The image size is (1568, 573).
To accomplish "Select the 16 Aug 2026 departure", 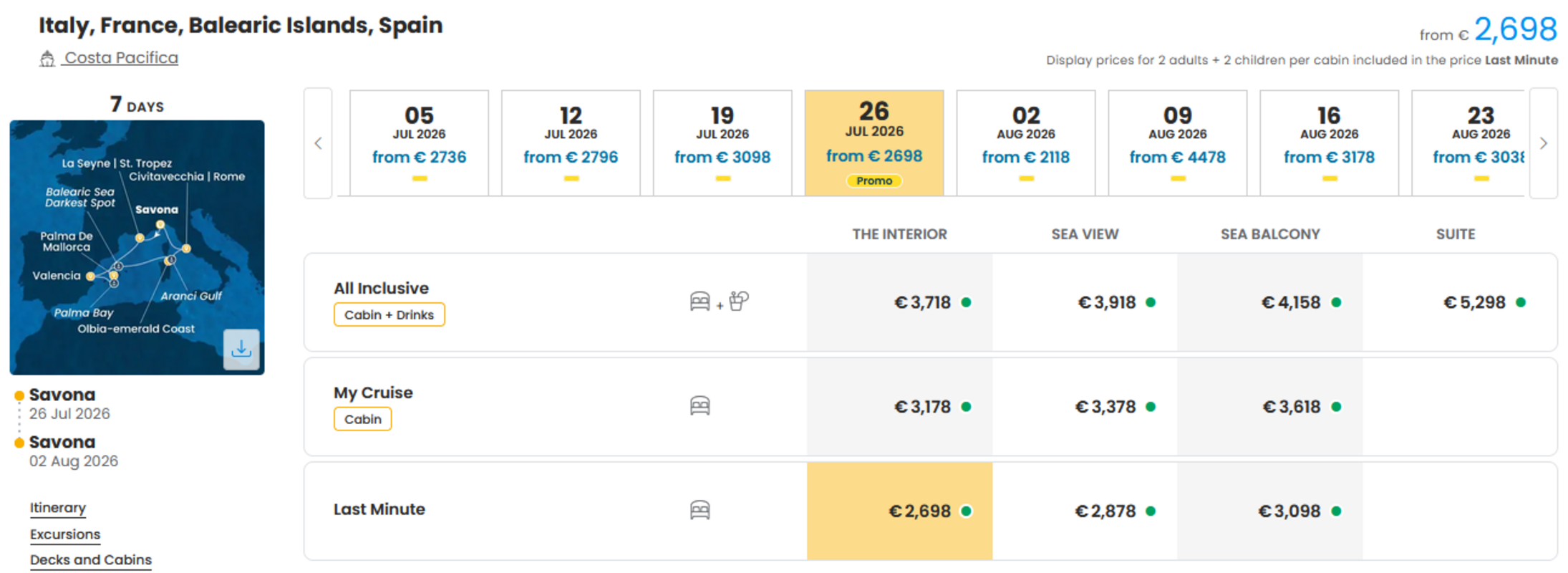I will [1330, 143].
